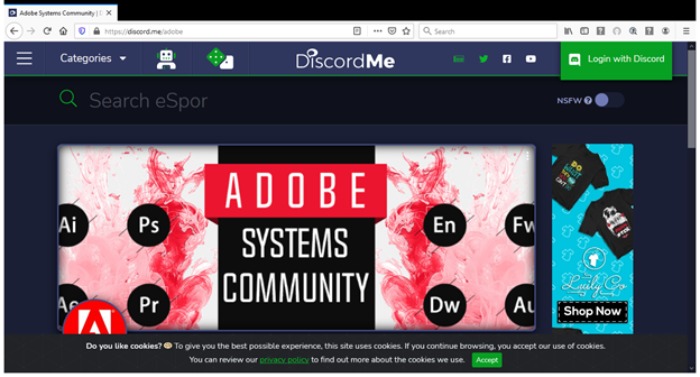Click the green magnifier search icon
Image resolution: width=700 pixels, height=377 pixels.
click(x=68, y=99)
